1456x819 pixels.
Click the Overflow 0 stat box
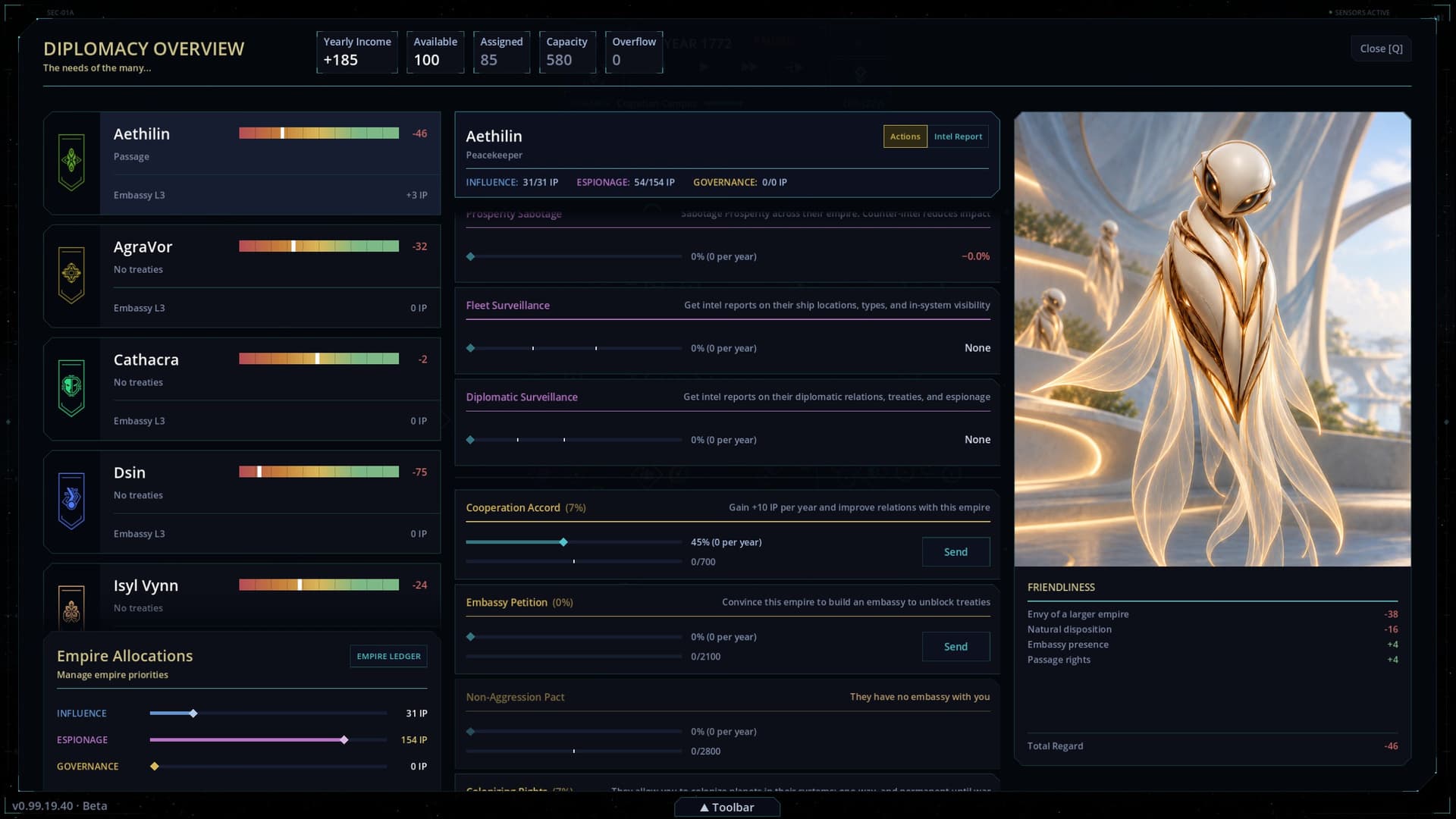click(x=634, y=52)
